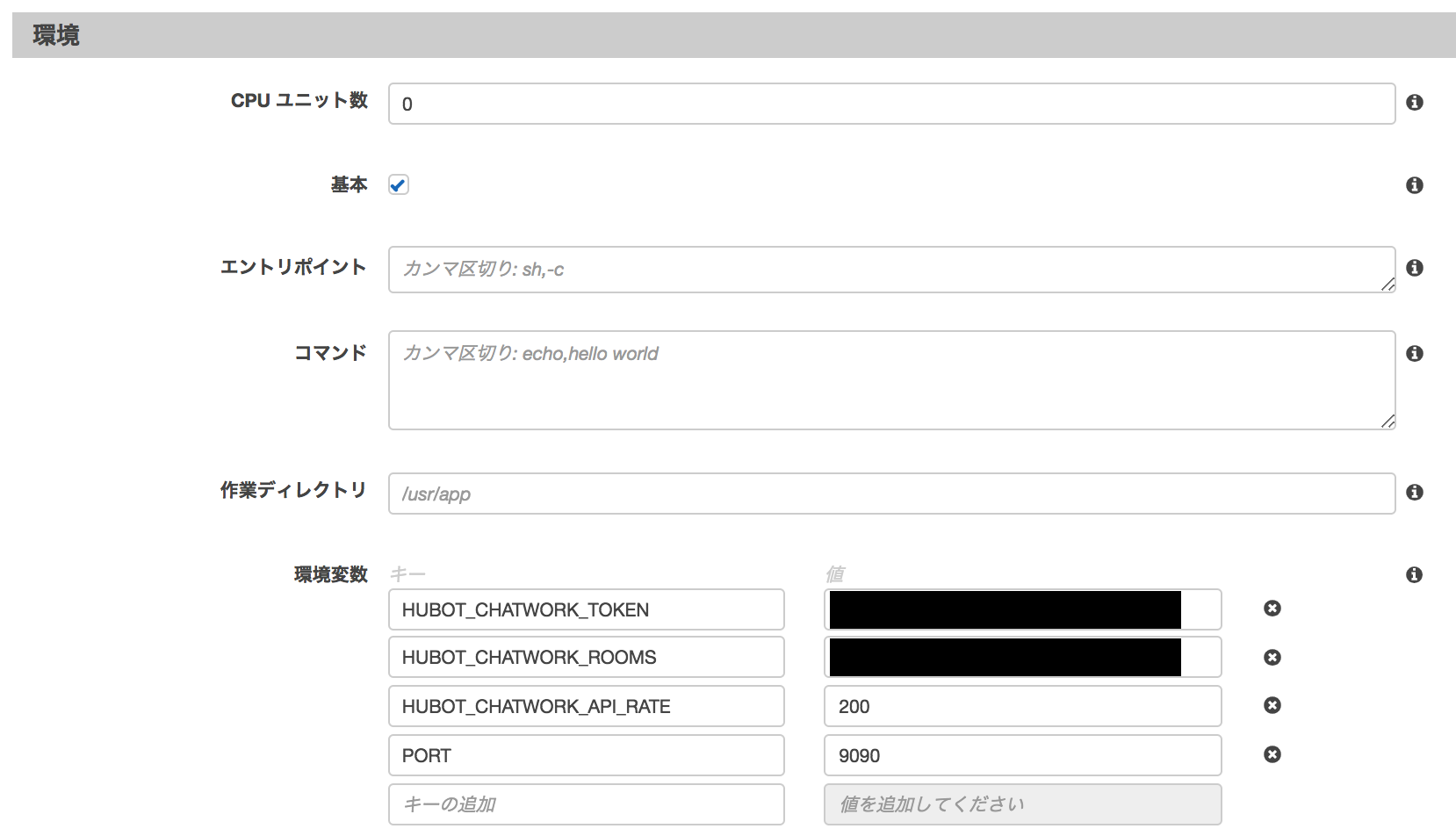Click info icon beside エントリポイント field
The height and width of the screenshot is (836, 1456).
pyautogui.click(x=1414, y=268)
